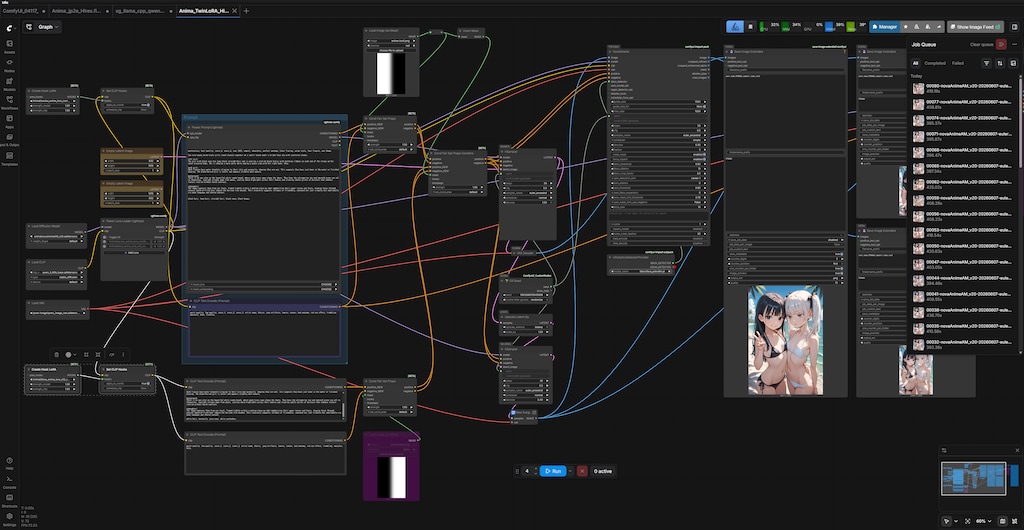Select the Completed tab in Job Queue
The image size is (1024, 530).
(x=935, y=63)
